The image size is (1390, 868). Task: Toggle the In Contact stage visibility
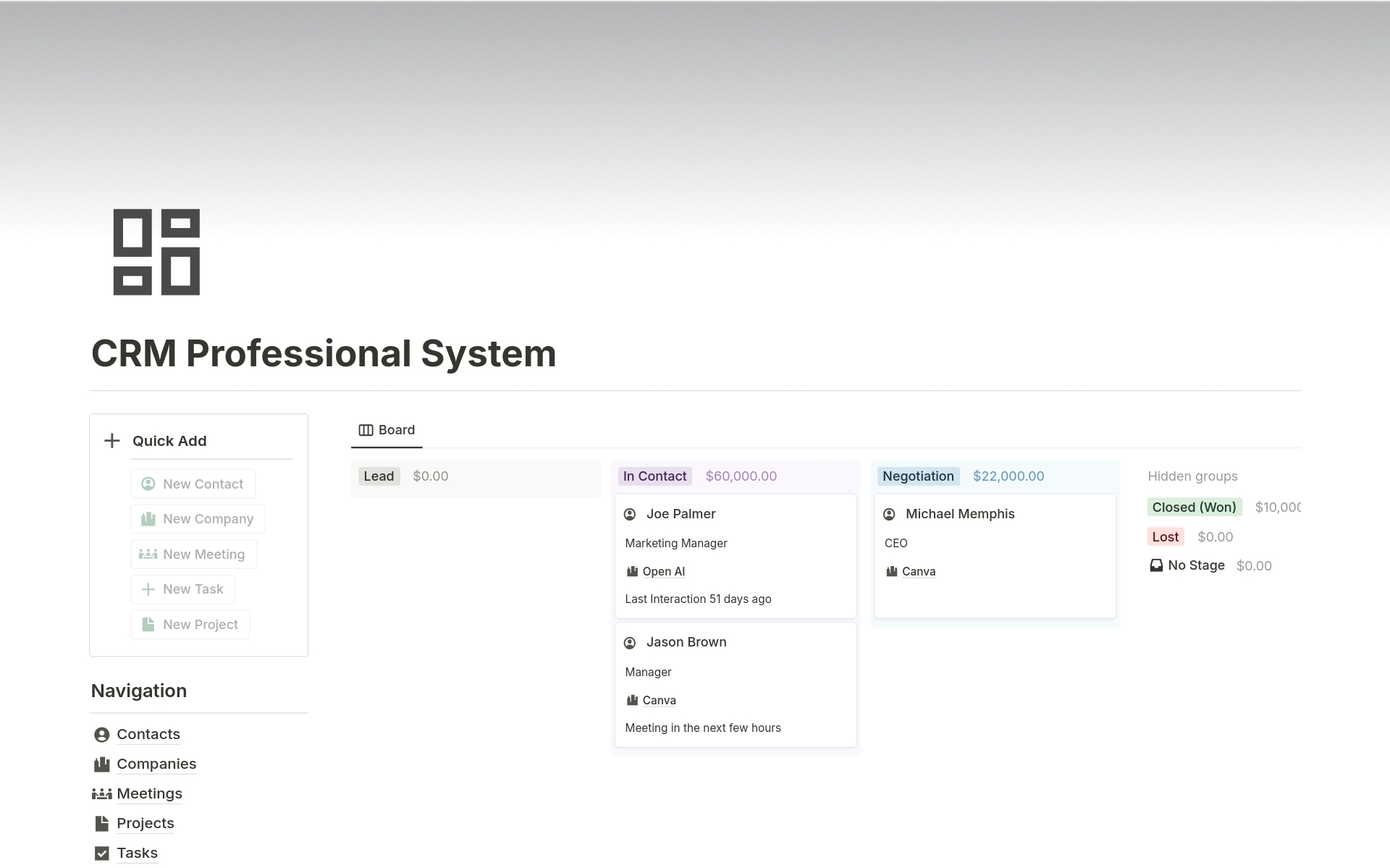[x=654, y=476]
